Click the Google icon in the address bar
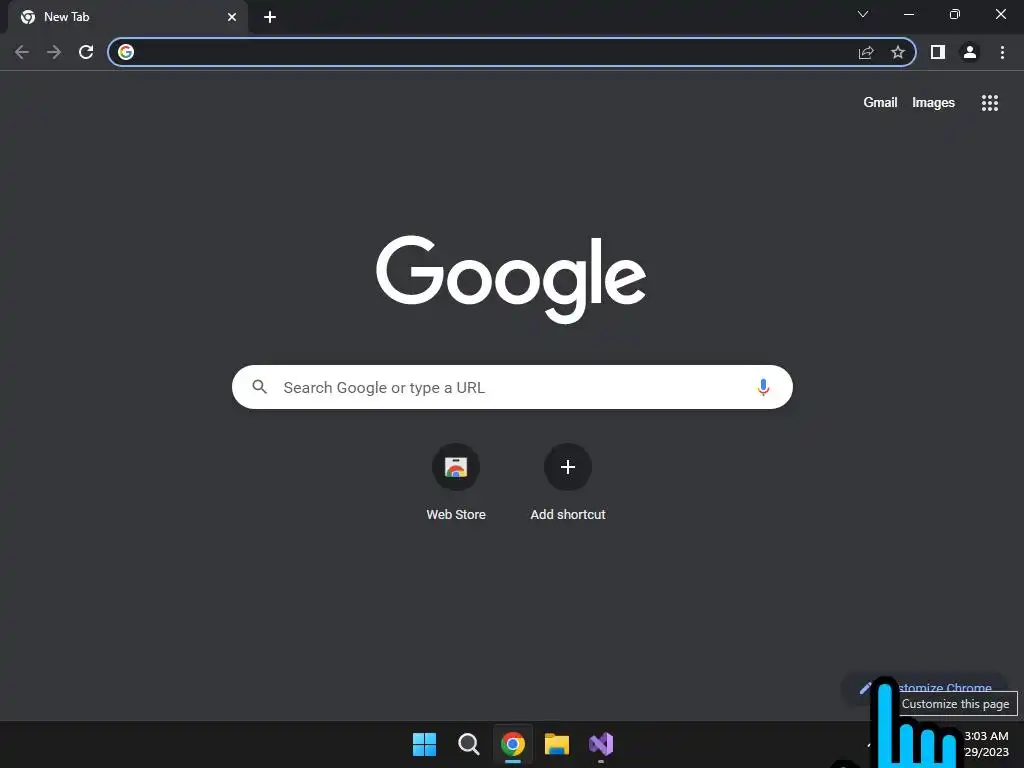 [x=126, y=52]
